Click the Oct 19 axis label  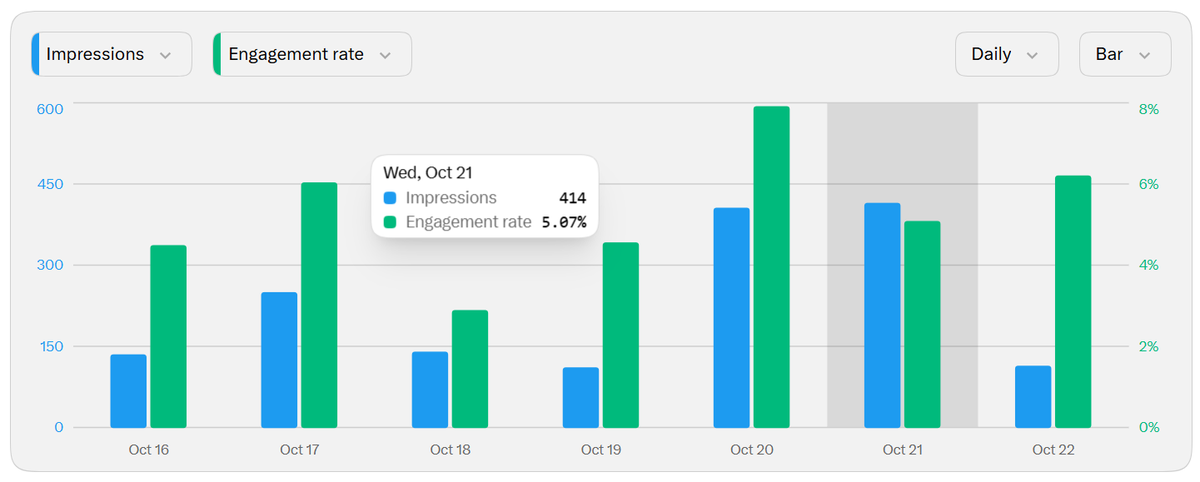601,450
